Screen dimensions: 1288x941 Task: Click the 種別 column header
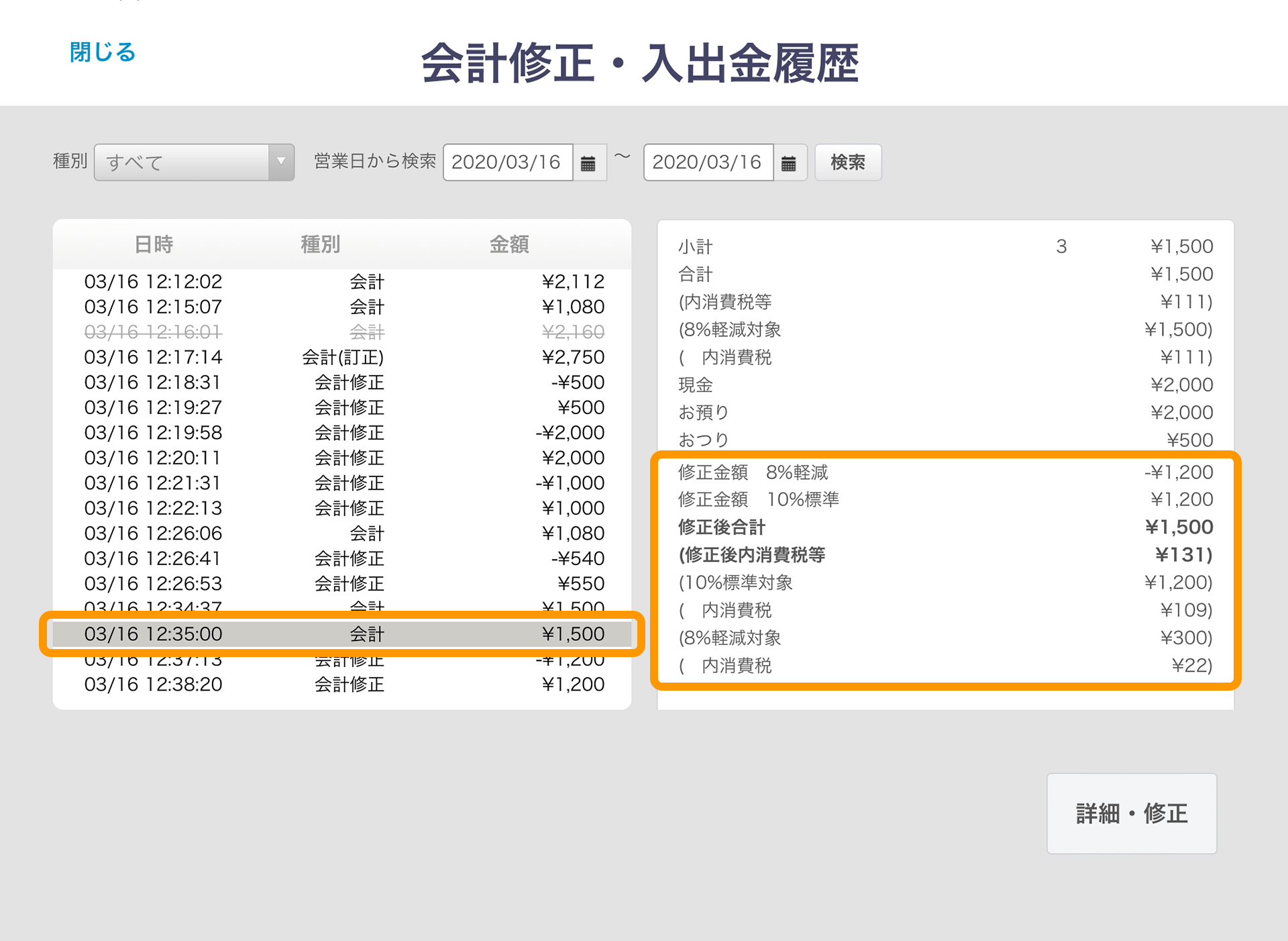(321, 244)
